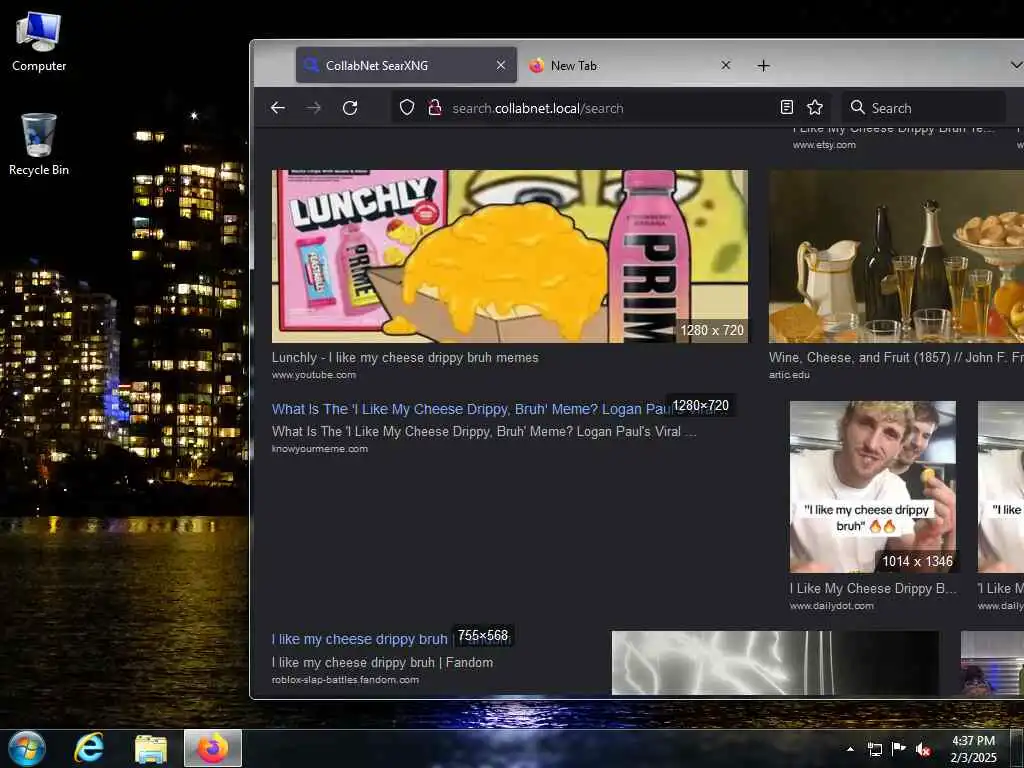
Task: Click the greyed forward navigation arrow
Action: tap(314, 108)
